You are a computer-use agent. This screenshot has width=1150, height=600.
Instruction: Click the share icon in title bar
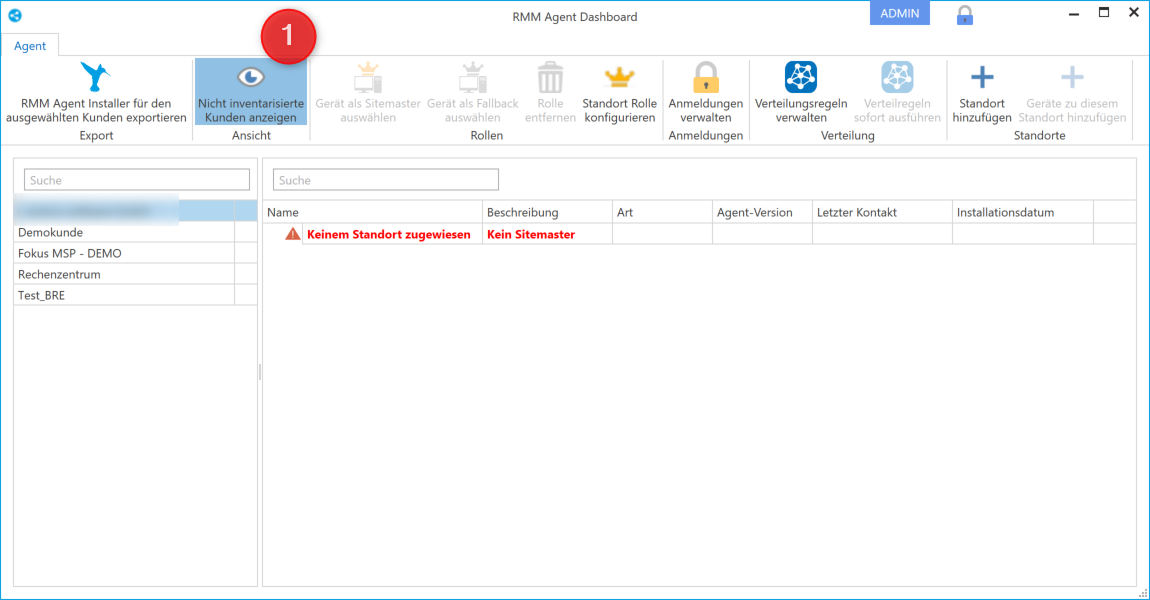tap(15, 15)
